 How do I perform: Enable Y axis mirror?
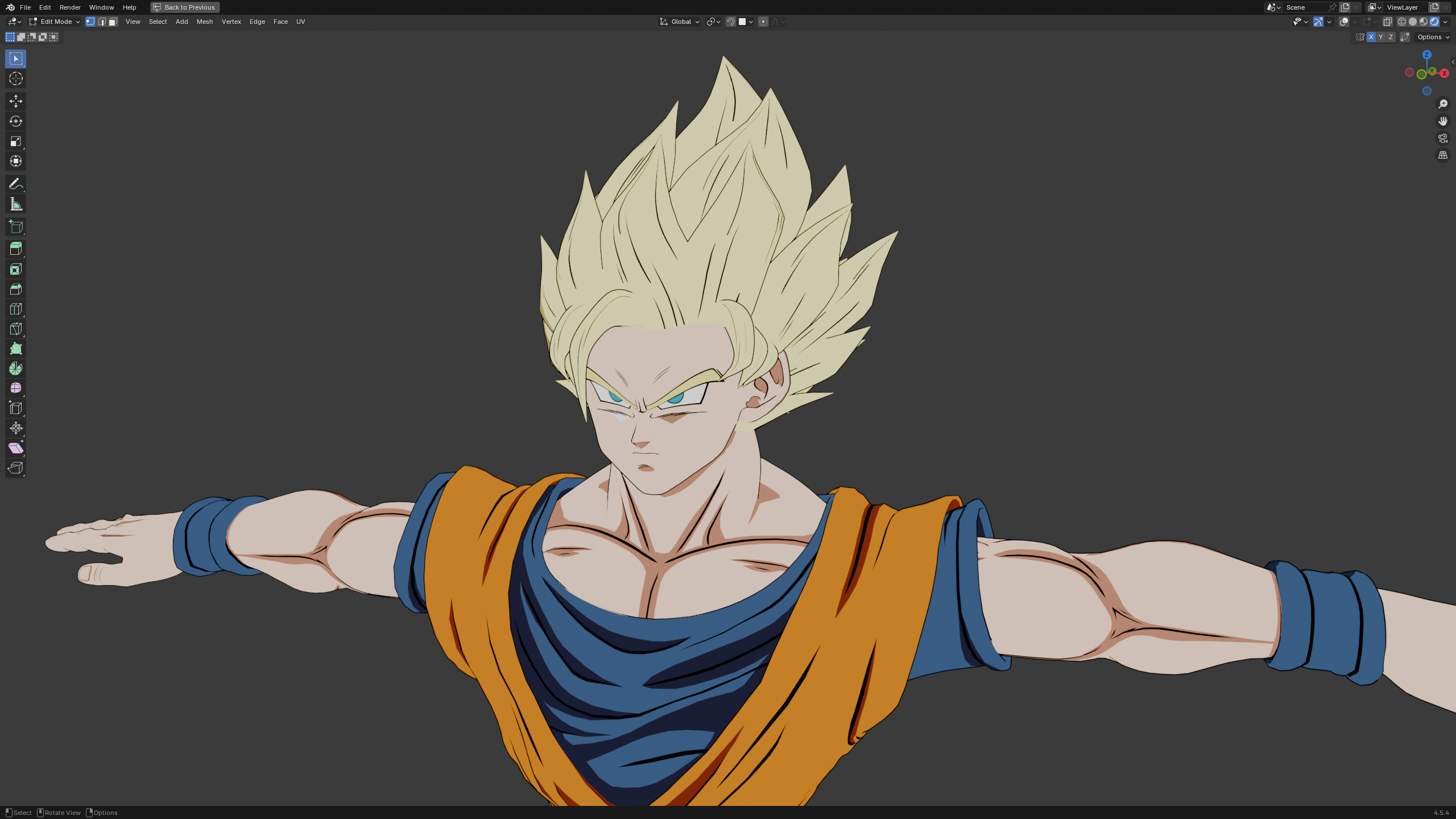coord(1381,37)
